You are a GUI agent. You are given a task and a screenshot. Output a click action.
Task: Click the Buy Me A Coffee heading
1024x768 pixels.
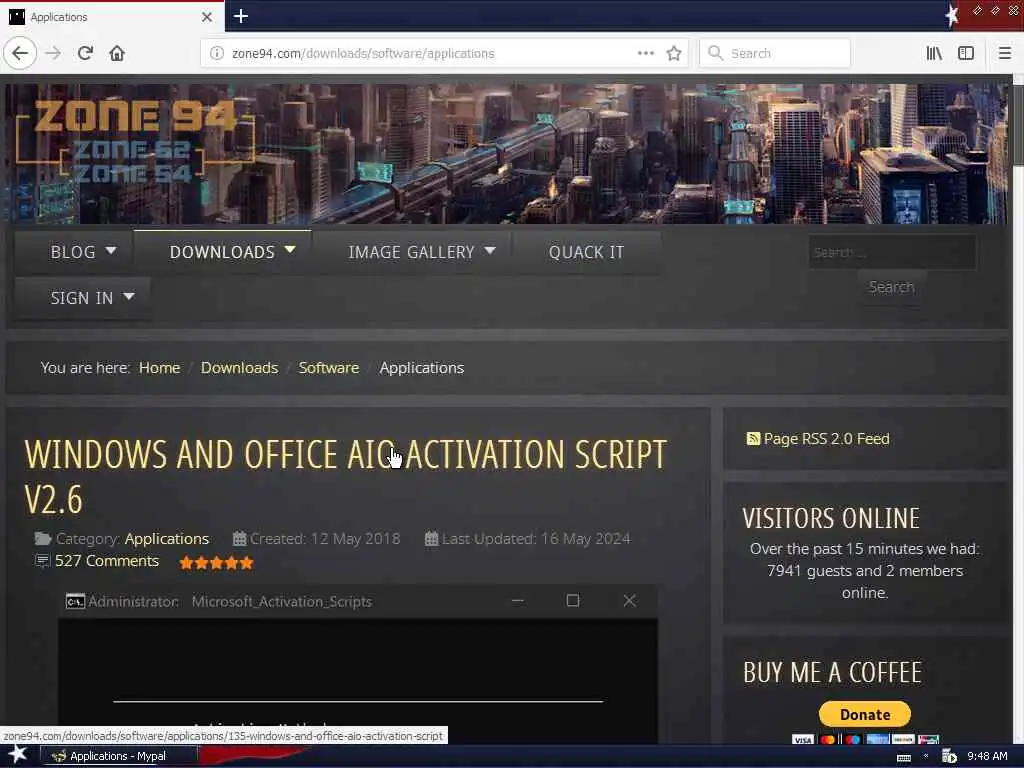833,672
